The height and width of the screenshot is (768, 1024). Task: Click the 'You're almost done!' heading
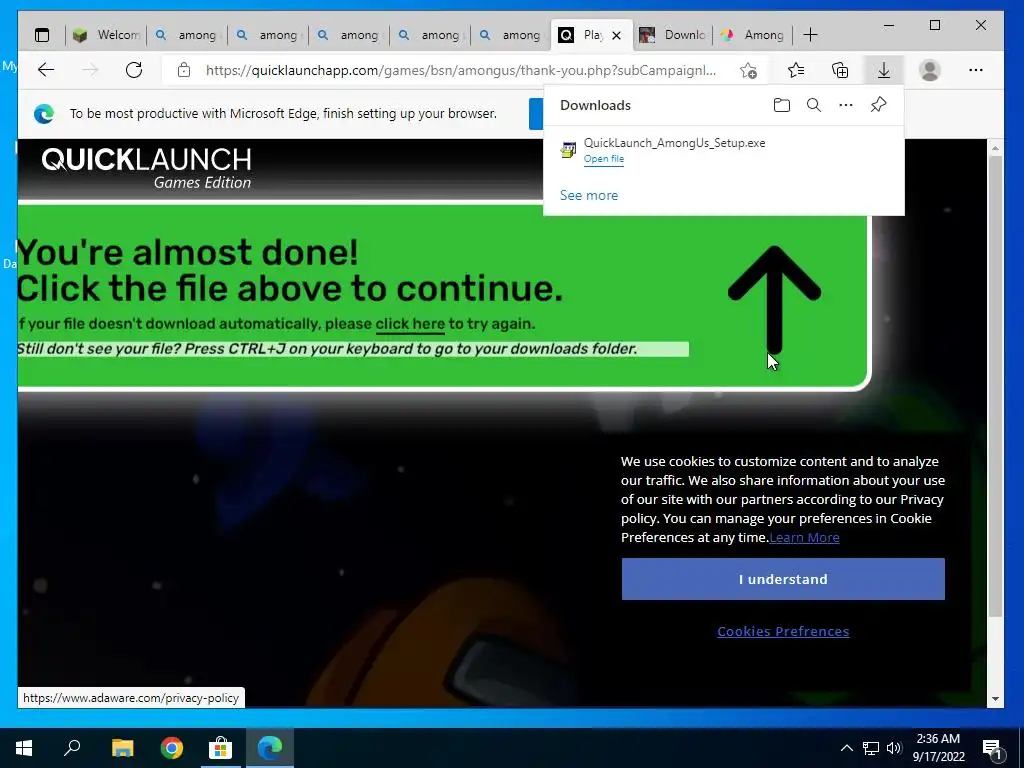coord(187,252)
